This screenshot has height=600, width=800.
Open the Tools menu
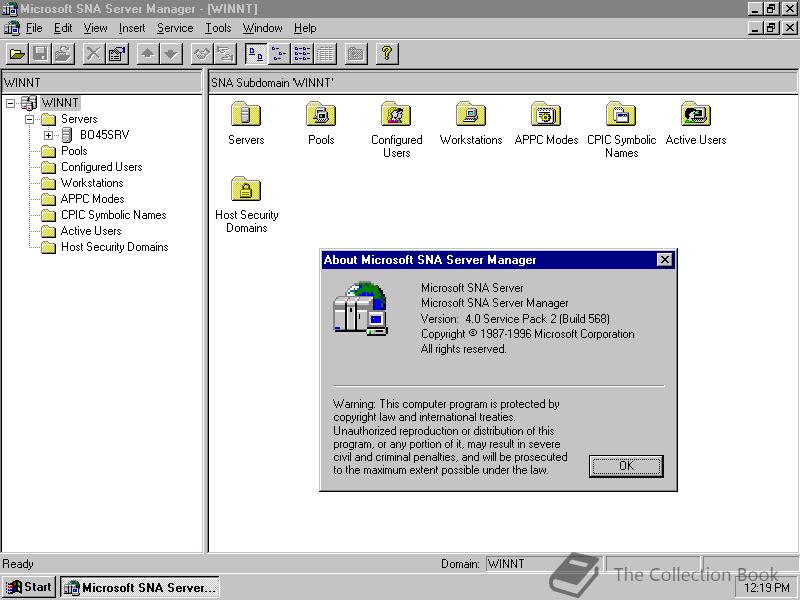[218, 28]
